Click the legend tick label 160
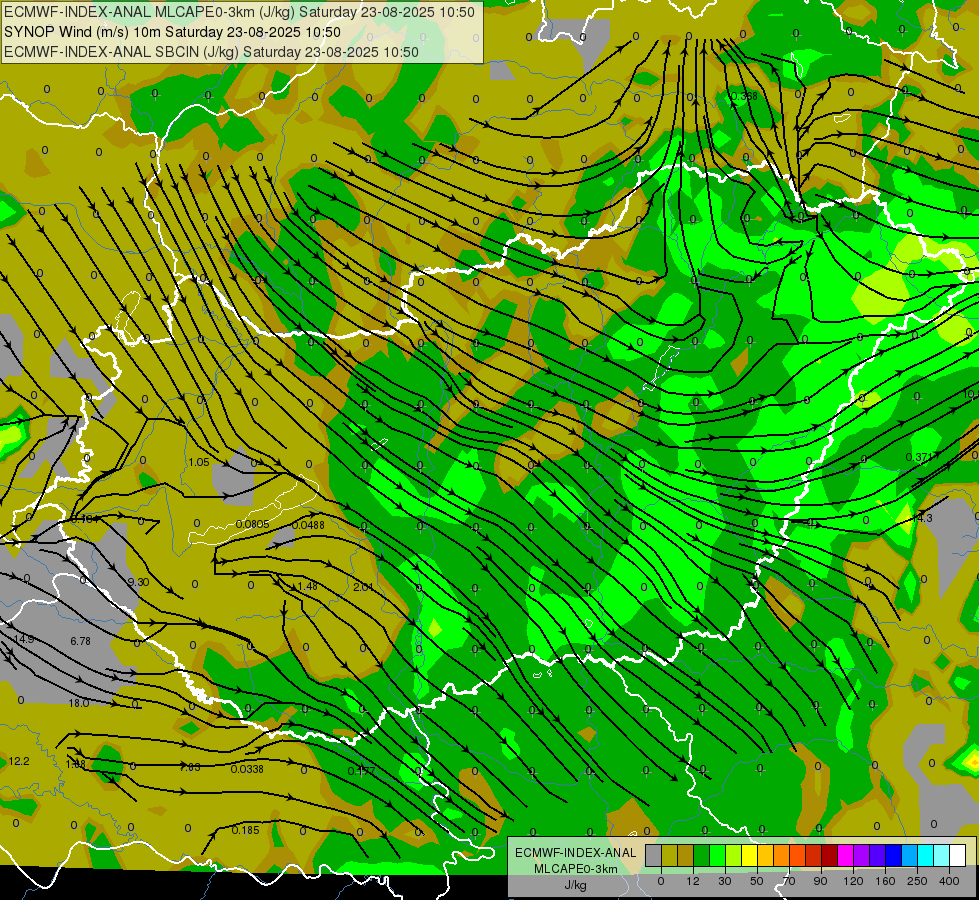 [885, 881]
